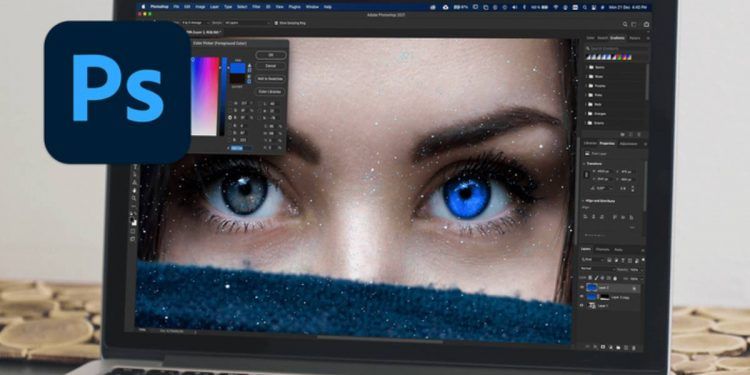The width and height of the screenshot is (750, 375).
Task: Hide the Layer 1 layer
Action: point(582,305)
